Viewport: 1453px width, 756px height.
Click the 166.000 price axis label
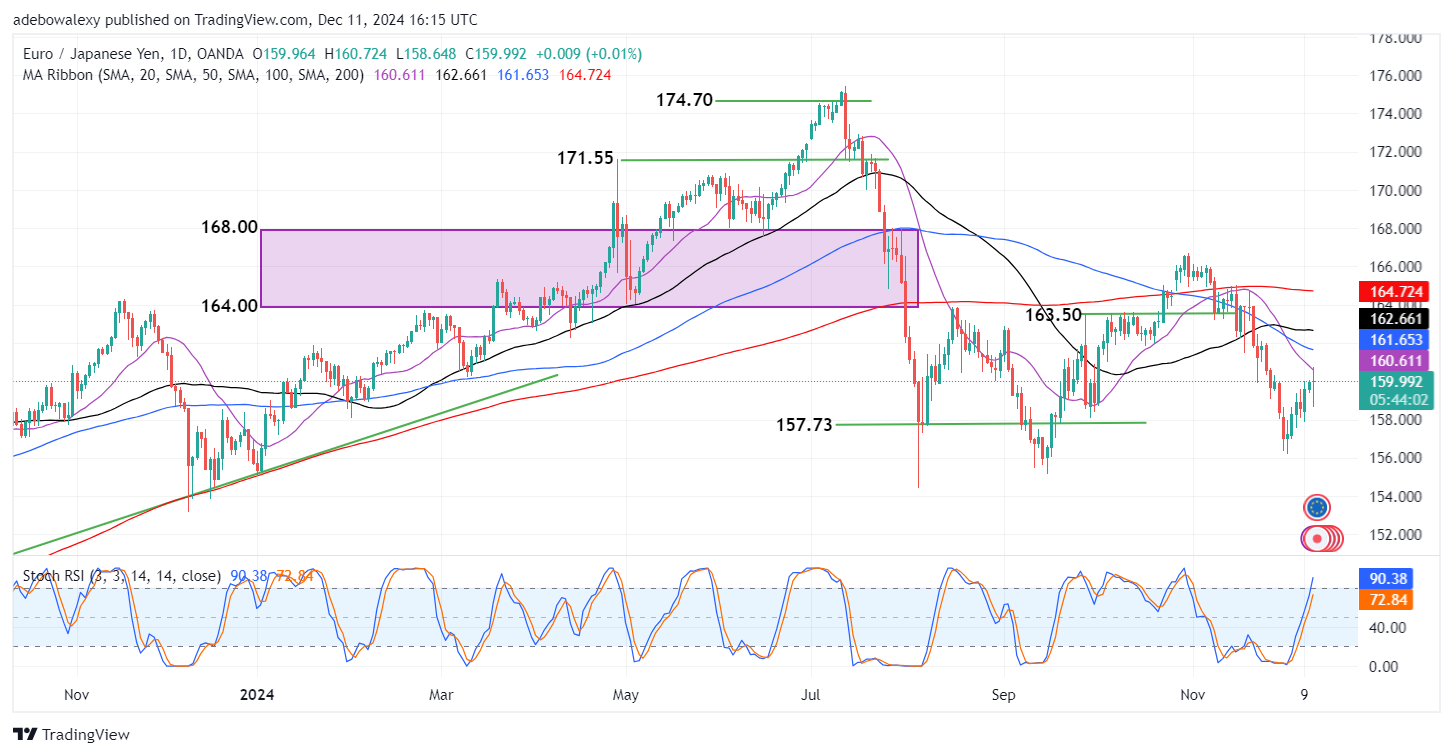[x=1397, y=267]
